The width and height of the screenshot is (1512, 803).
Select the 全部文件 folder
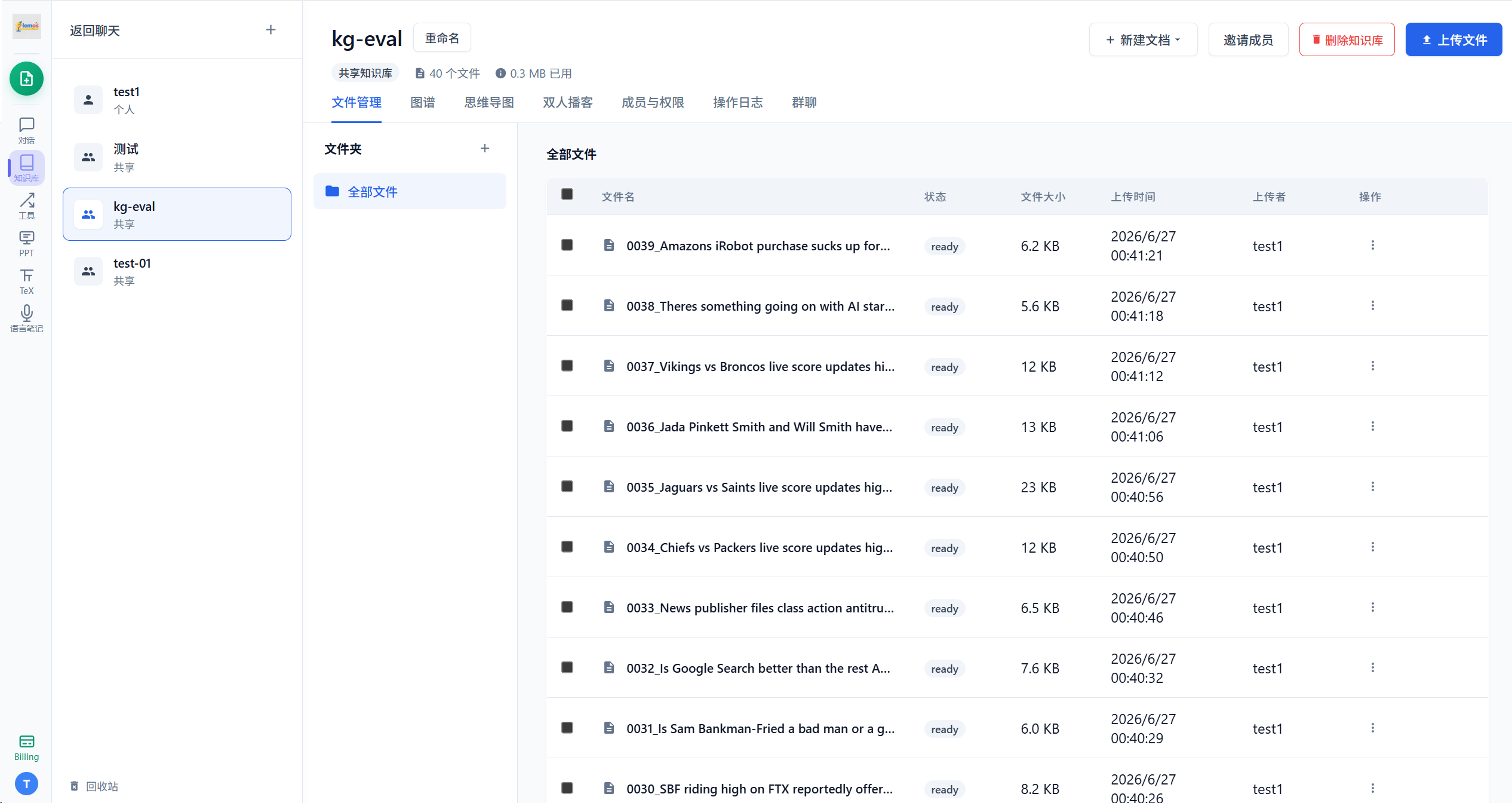click(x=410, y=191)
